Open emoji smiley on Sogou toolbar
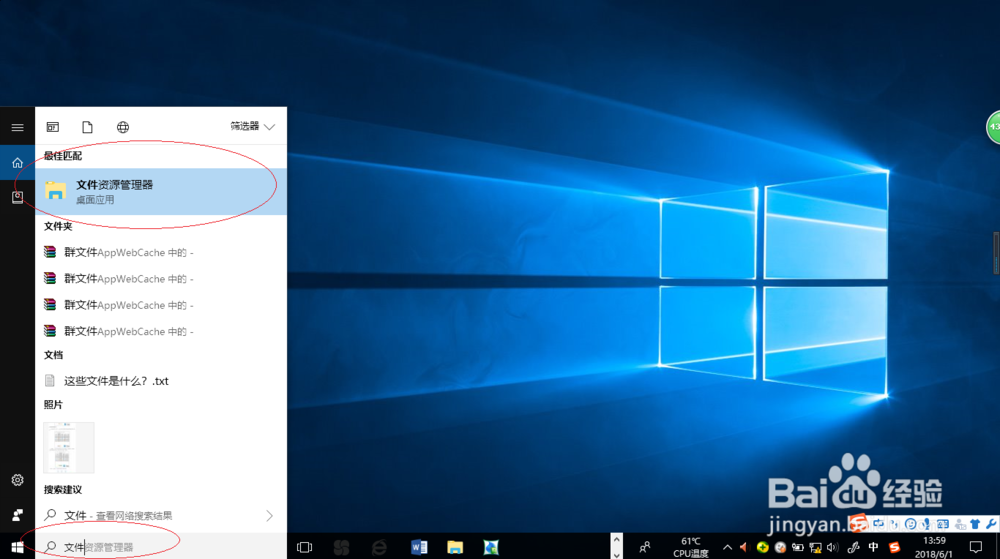Image resolution: width=1000 pixels, height=559 pixels. pos(911,524)
